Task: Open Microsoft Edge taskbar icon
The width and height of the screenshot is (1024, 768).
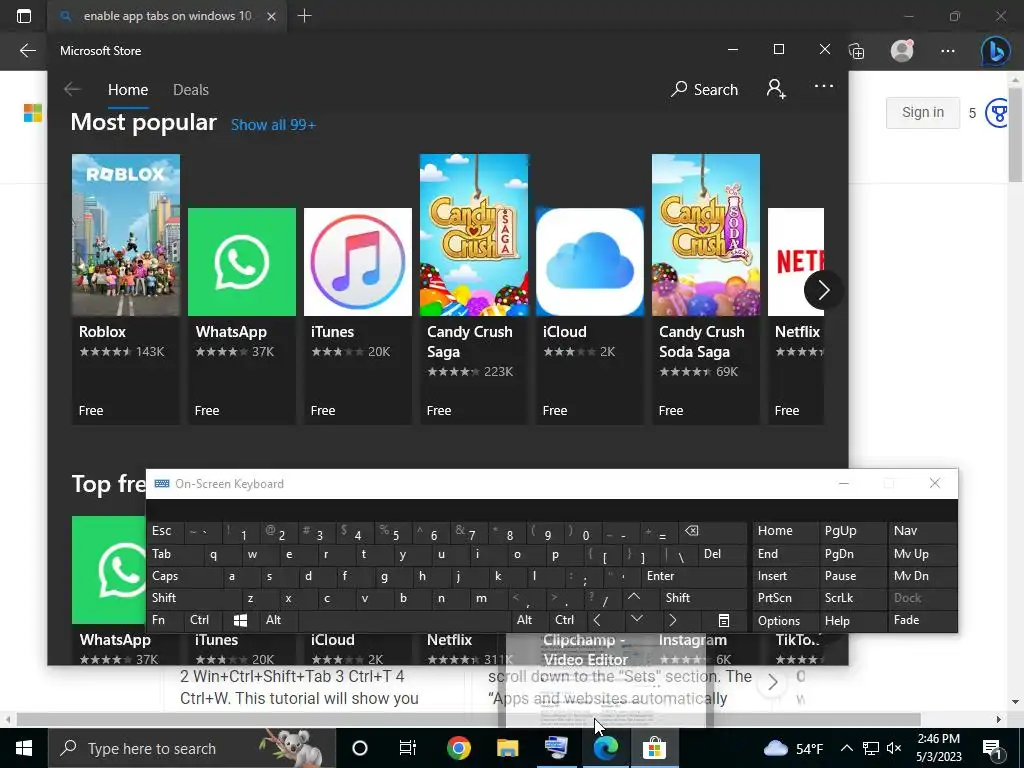Action: (605, 748)
